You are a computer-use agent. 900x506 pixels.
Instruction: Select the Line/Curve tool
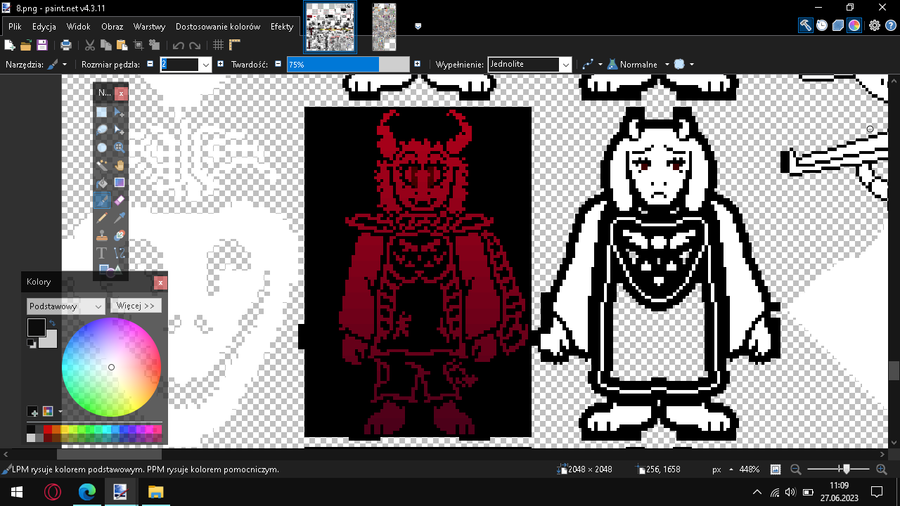tap(119, 253)
